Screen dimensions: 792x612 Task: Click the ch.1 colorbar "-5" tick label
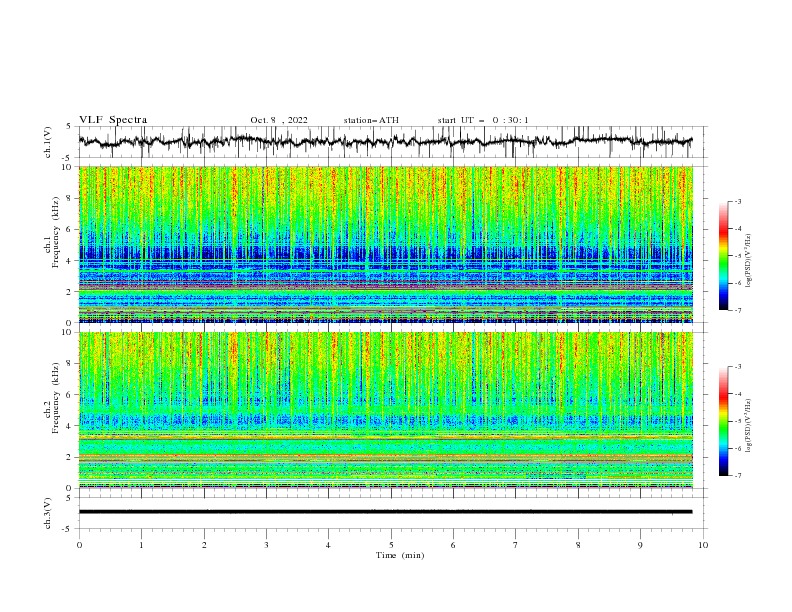[738, 256]
